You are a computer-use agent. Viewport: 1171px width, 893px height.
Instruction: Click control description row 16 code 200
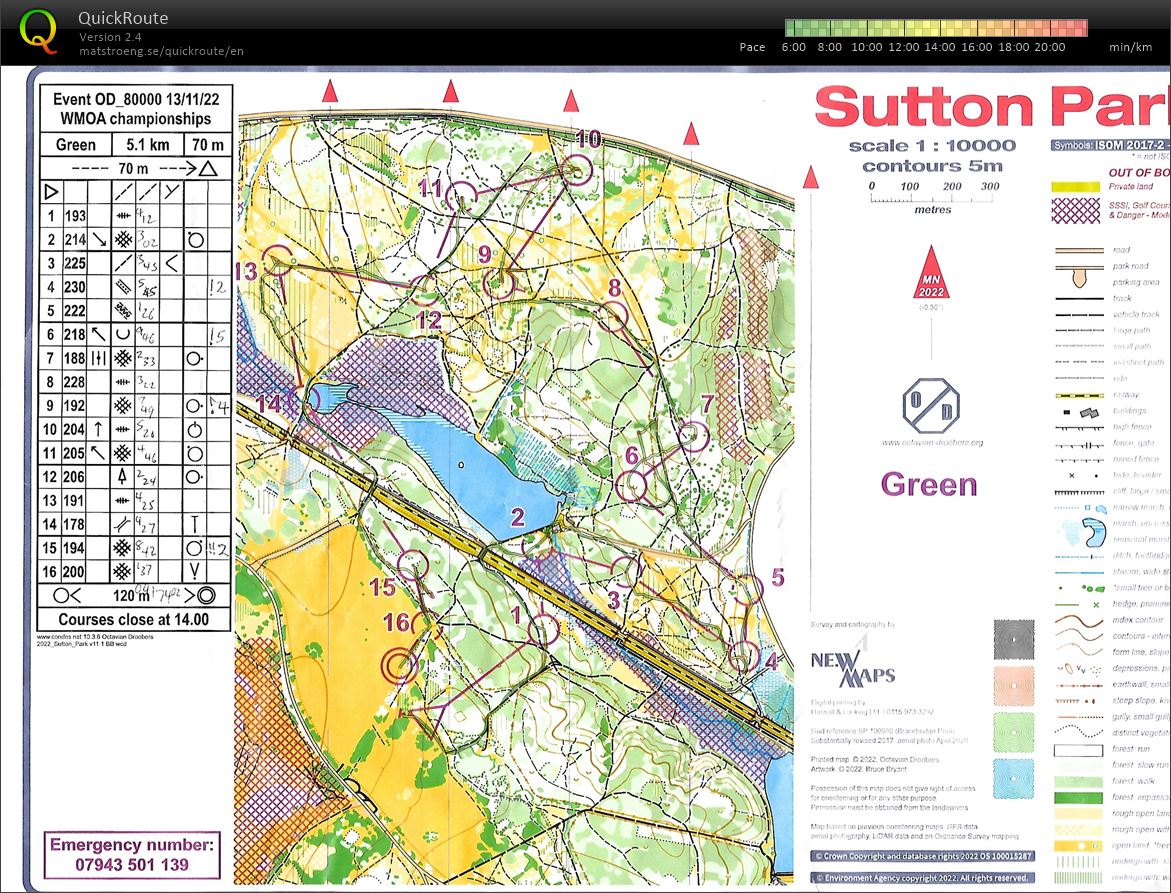point(75,572)
